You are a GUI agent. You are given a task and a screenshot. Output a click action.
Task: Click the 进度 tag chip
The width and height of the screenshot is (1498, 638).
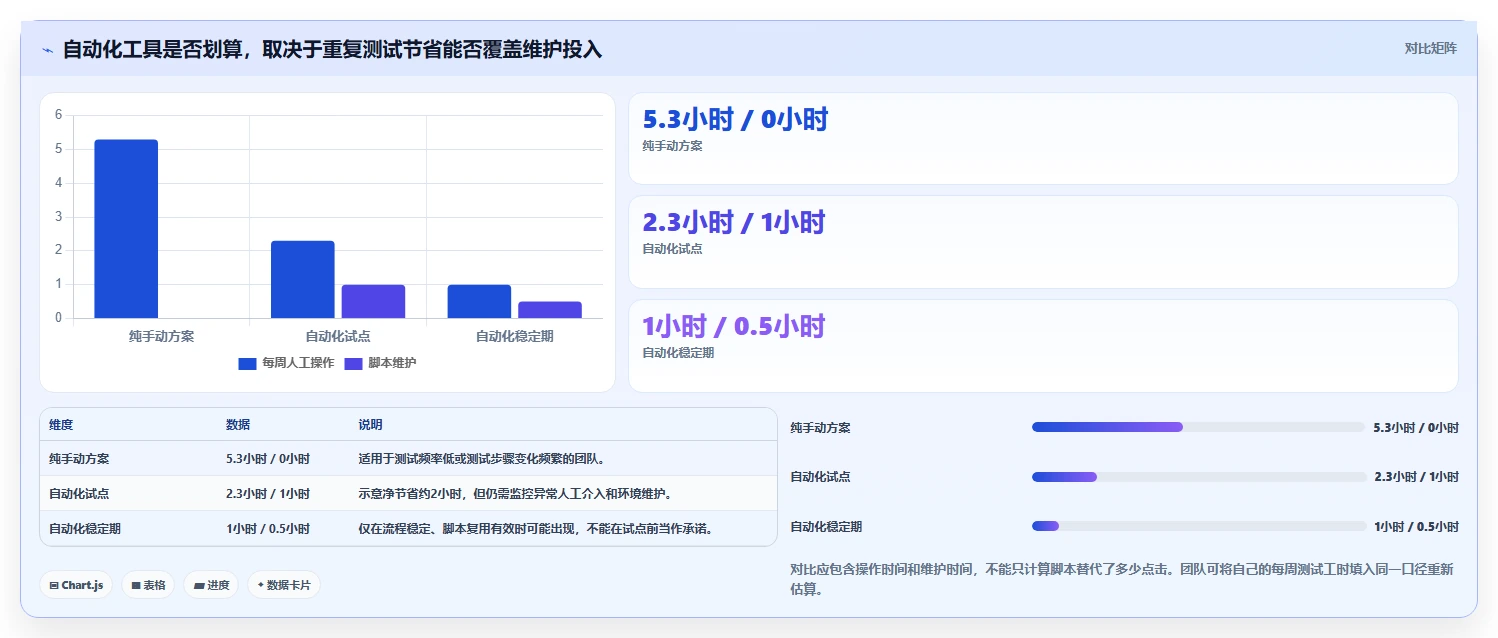pos(211,585)
